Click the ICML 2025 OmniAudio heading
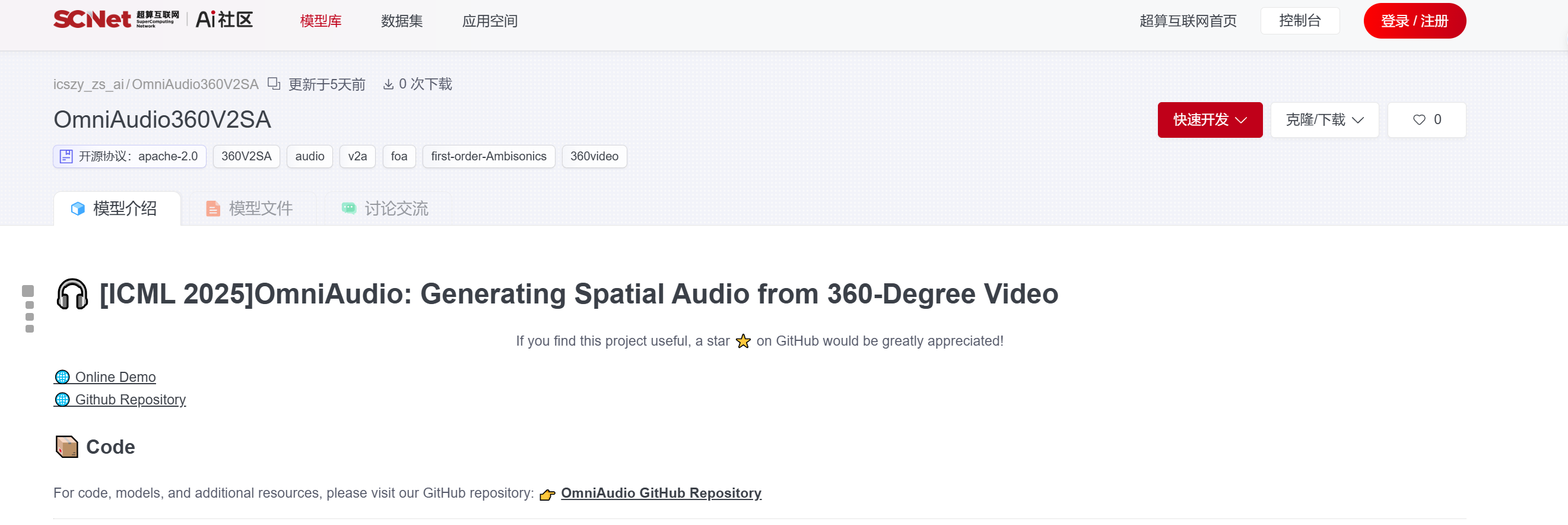This screenshot has width=1568, height=525. [578, 294]
